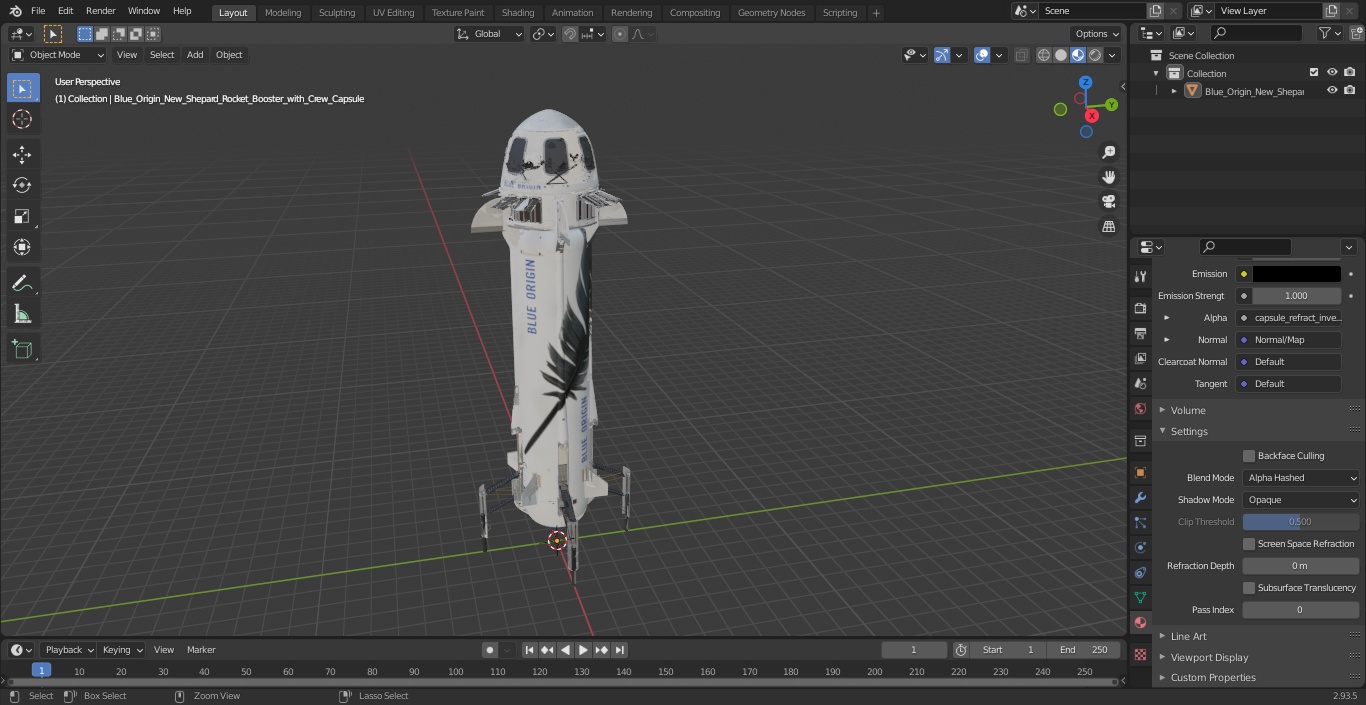Toggle Collection exclude checkbox in outliner
The image size is (1366, 705).
click(x=1314, y=73)
